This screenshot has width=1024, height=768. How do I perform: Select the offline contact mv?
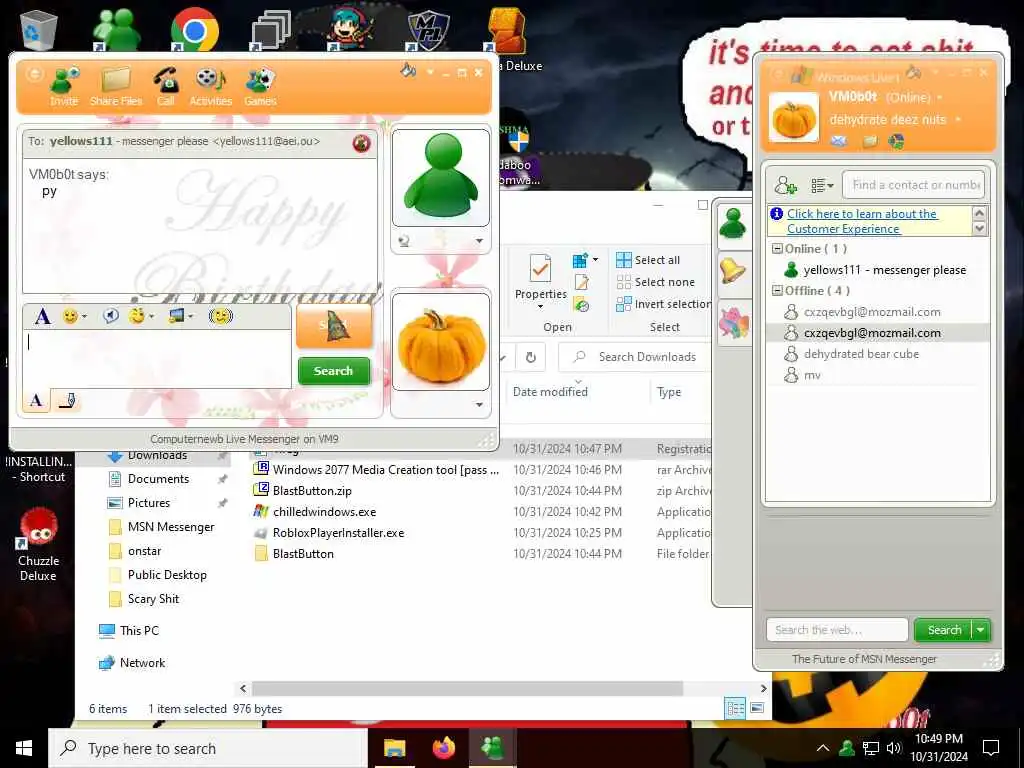pos(812,375)
